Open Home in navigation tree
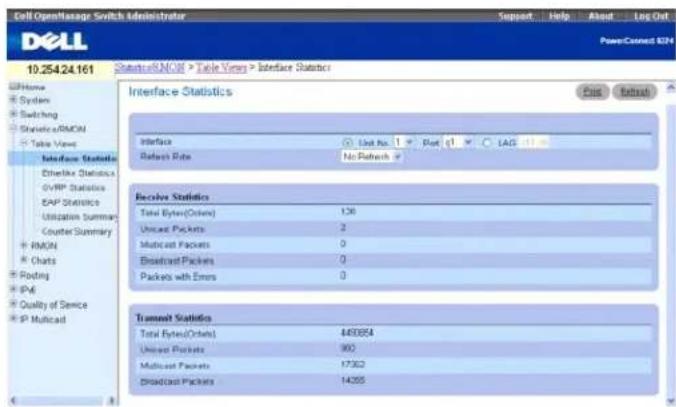Viewport: 676px width, 407px height. [x=33, y=88]
